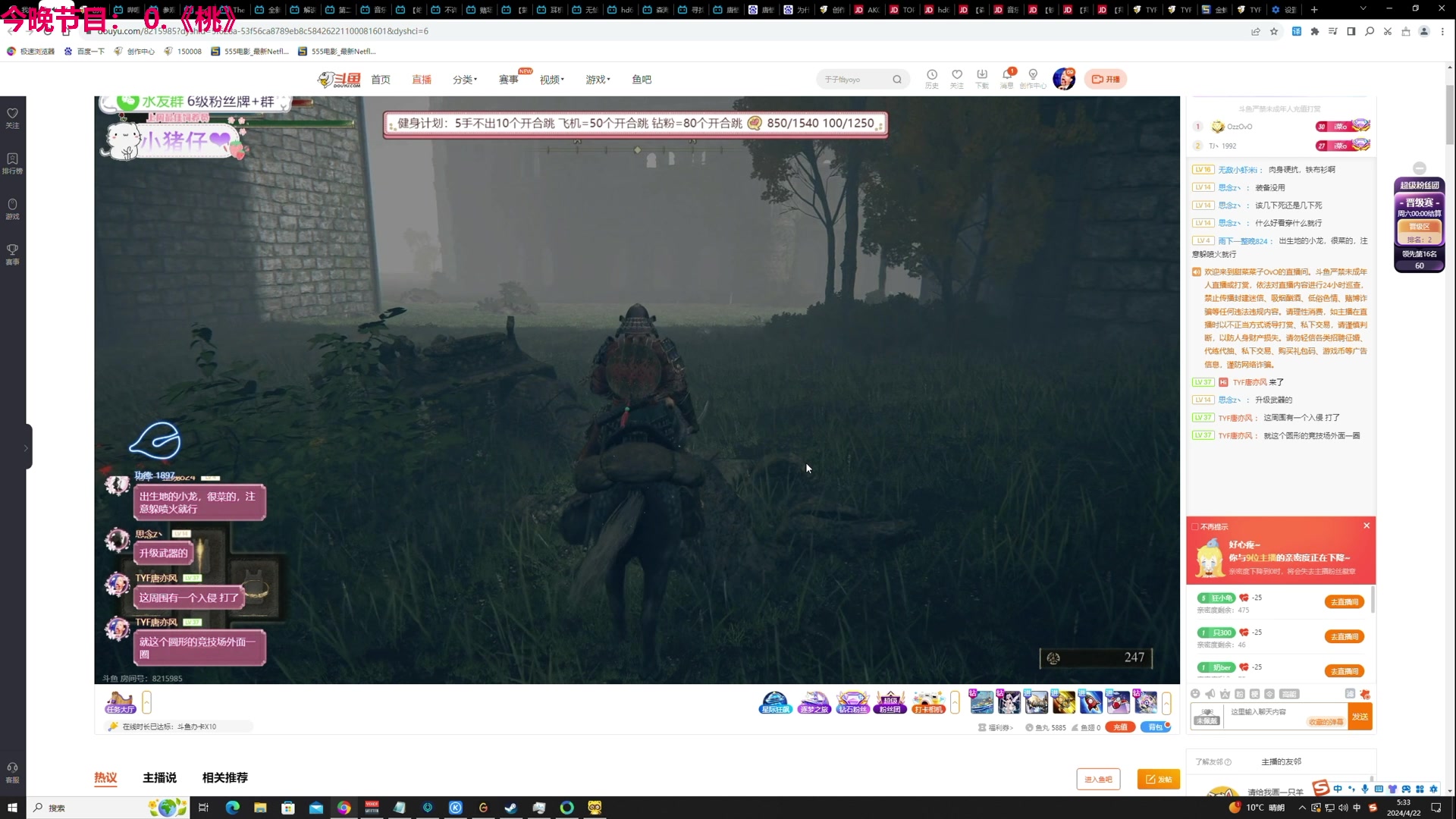Image resolution: width=1456 pixels, height=819 pixels.
Task: Open the 历史 history icon
Action: (931, 75)
